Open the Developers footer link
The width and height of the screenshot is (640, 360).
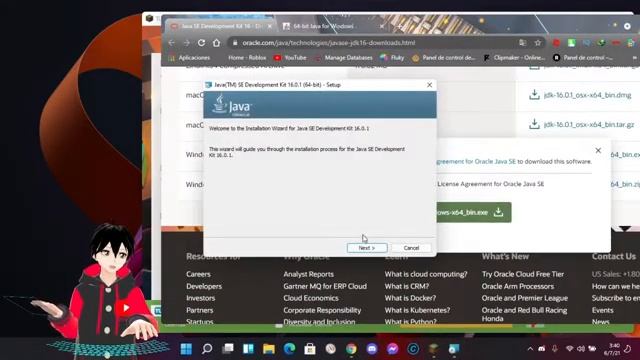pyautogui.click(x=204, y=286)
